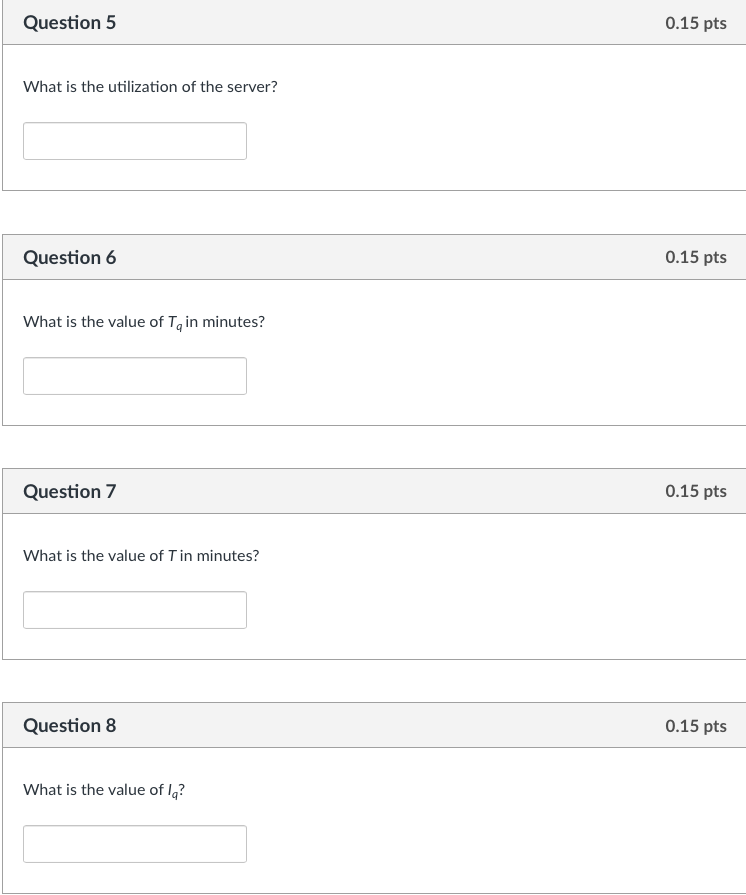Click the answer field for Question 6
The height and width of the screenshot is (895, 746).
coord(135,375)
